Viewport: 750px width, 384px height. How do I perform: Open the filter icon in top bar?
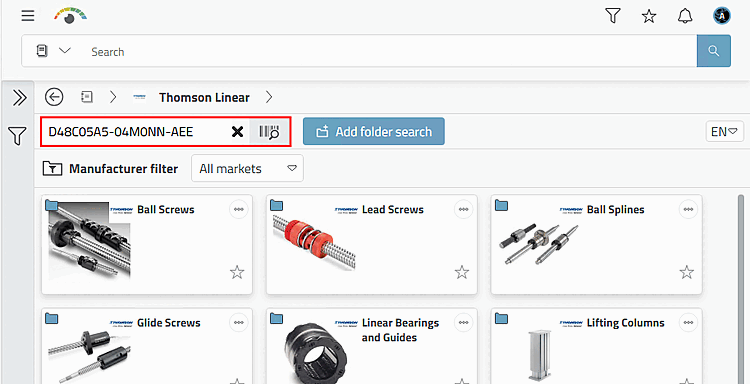[612, 16]
